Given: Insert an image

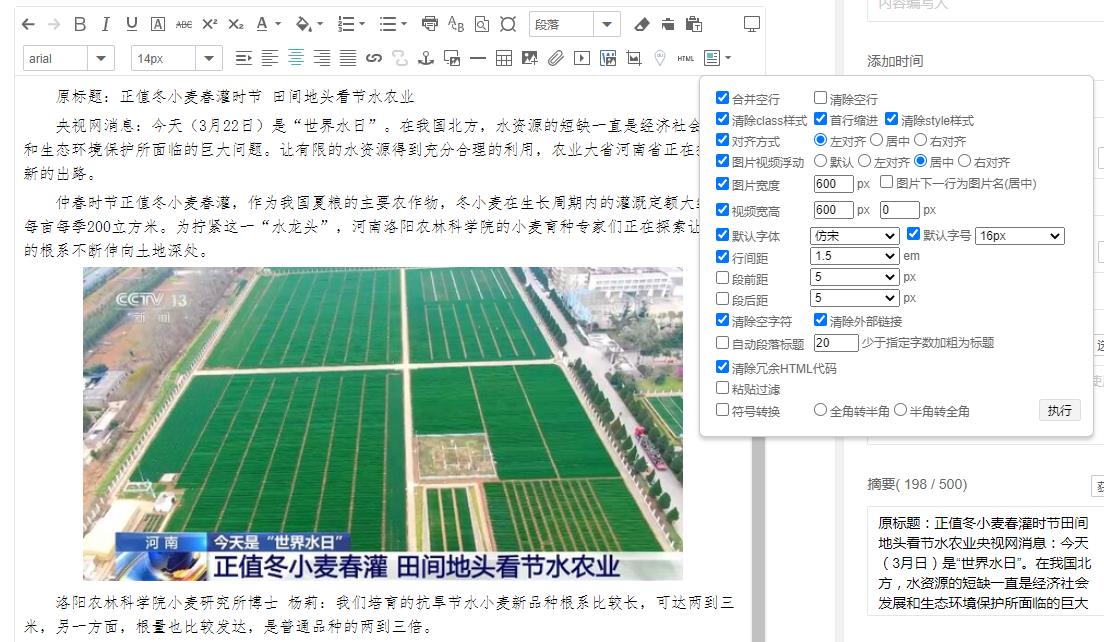Looking at the screenshot, I should [x=529, y=58].
